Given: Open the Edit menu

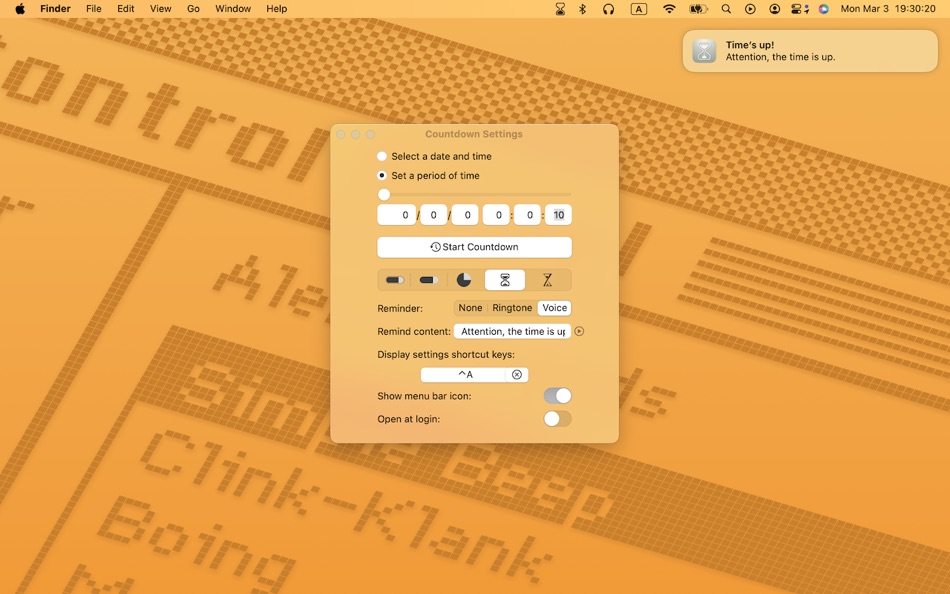Looking at the screenshot, I should pyautogui.click(x=126, y=9).
